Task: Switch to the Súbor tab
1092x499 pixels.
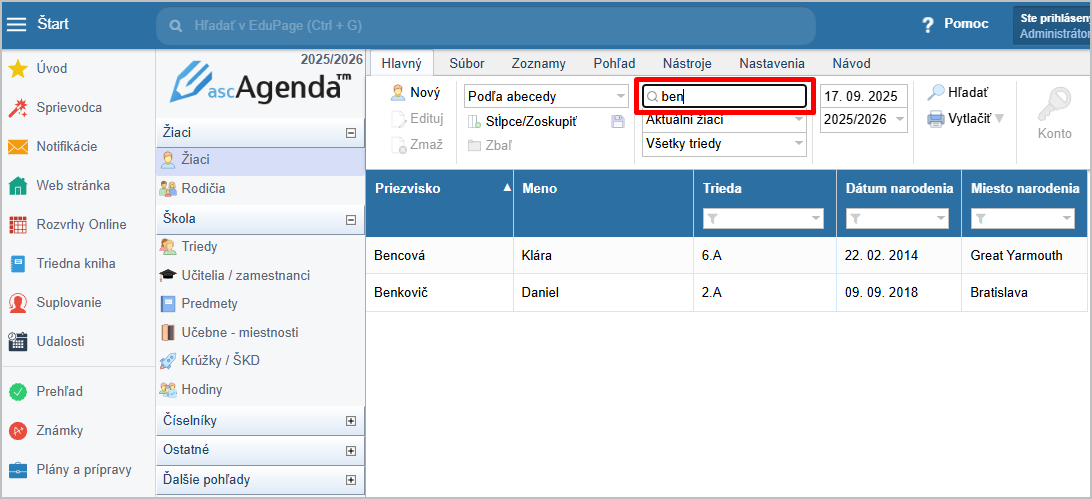Action: pos(467,63)
